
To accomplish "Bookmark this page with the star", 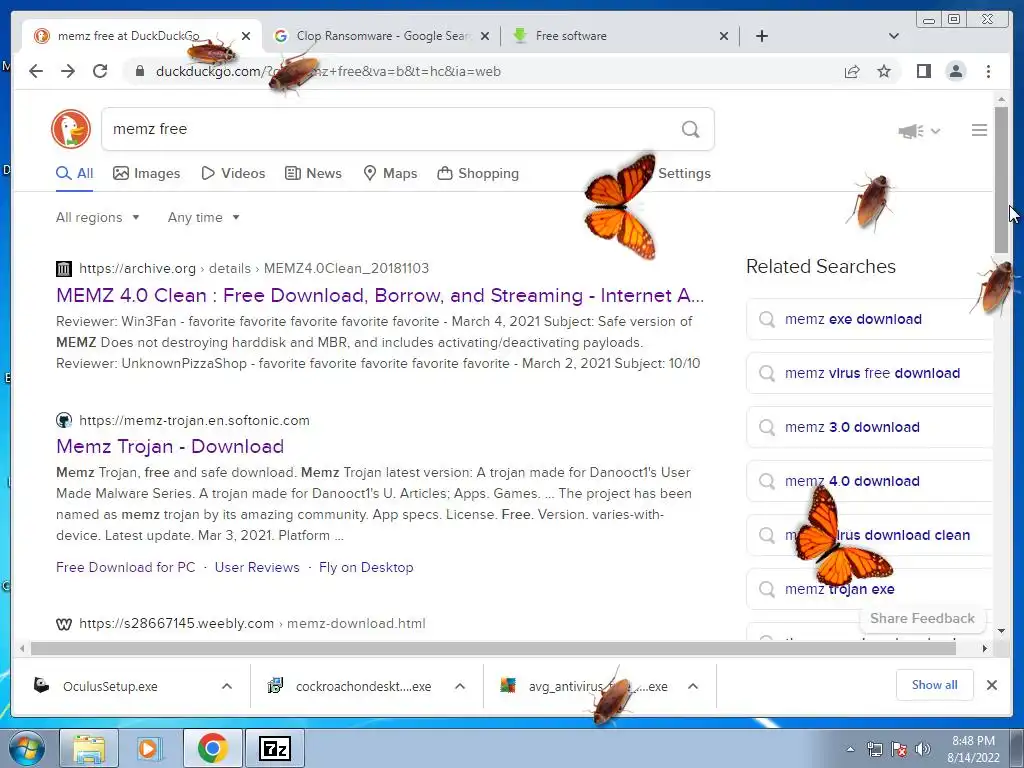I will pos(884,71).
